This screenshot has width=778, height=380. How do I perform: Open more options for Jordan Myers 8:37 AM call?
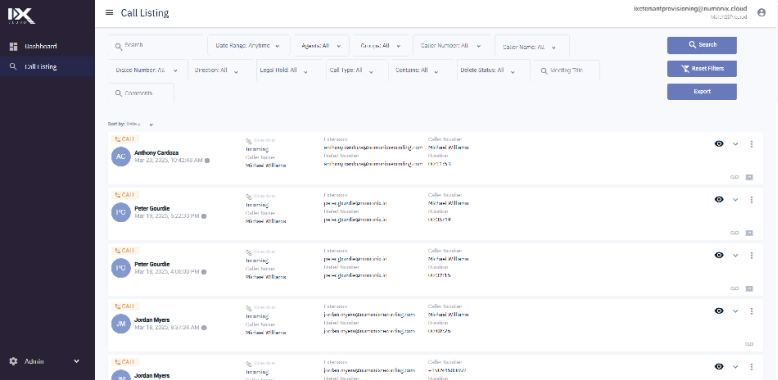coord(751,311)
